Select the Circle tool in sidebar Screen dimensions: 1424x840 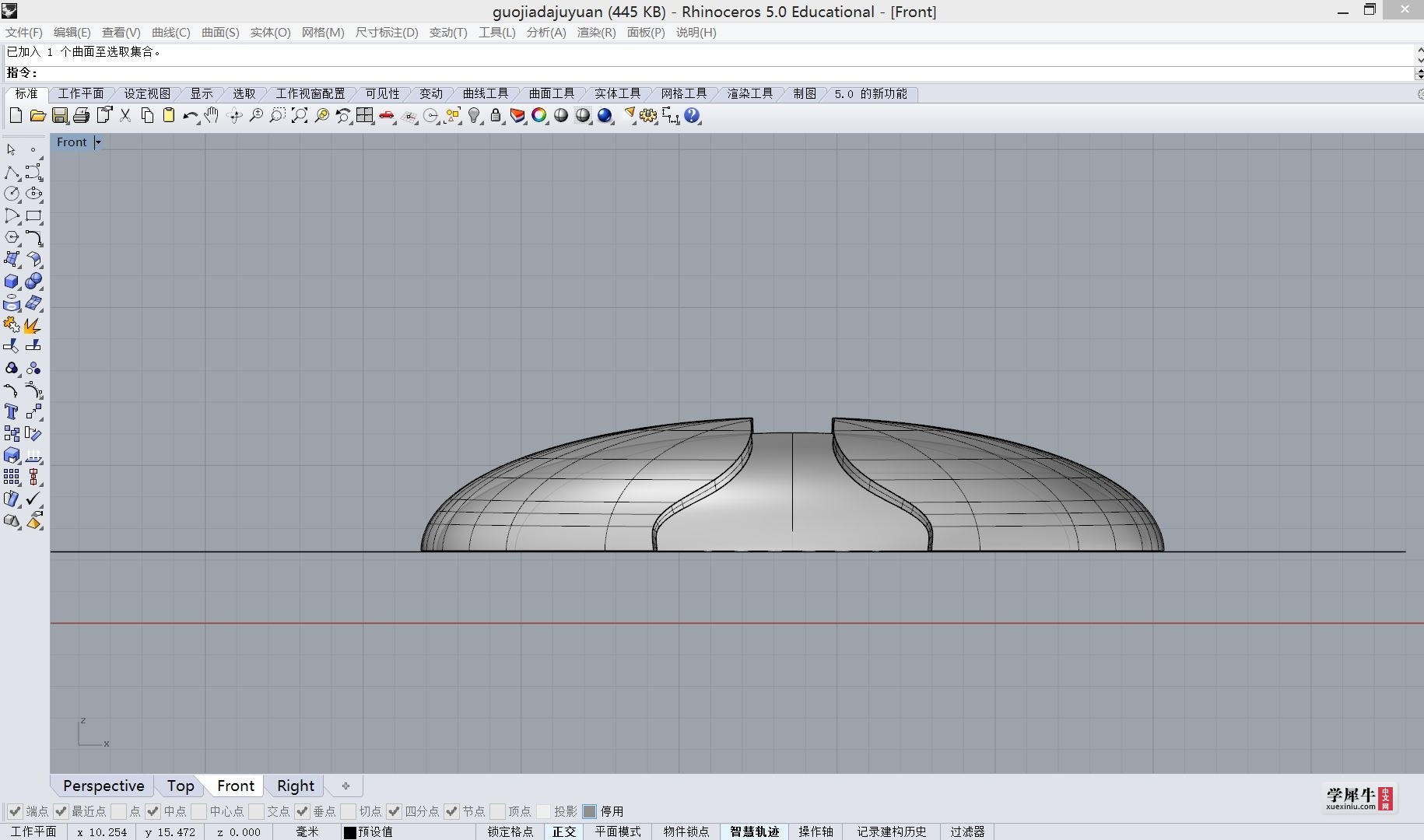pyautogui.click(x=12, y=194)
